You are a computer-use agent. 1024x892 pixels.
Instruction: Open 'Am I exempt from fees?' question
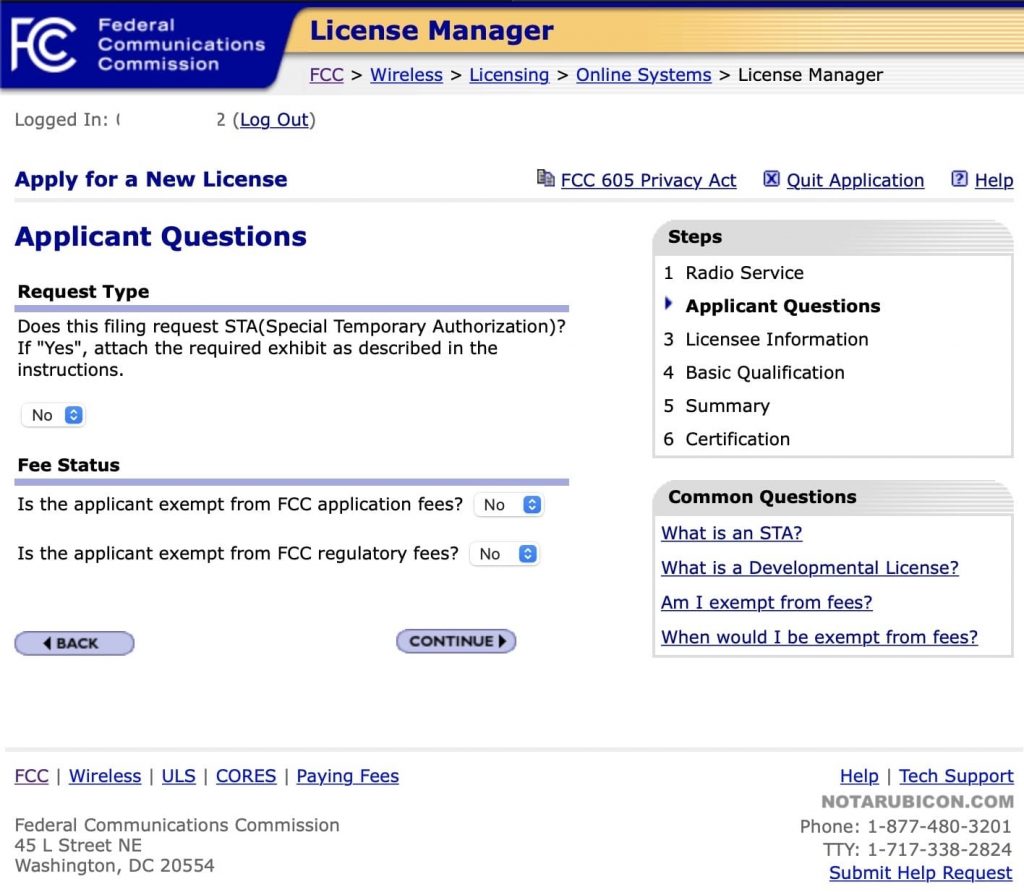pos(767,603)
